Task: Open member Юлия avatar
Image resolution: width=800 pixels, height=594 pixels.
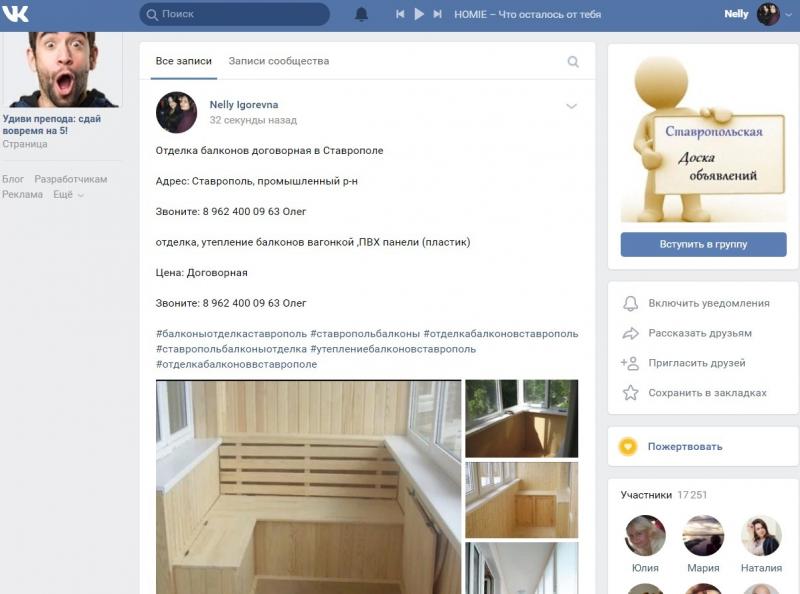Action: pos(645,535)
